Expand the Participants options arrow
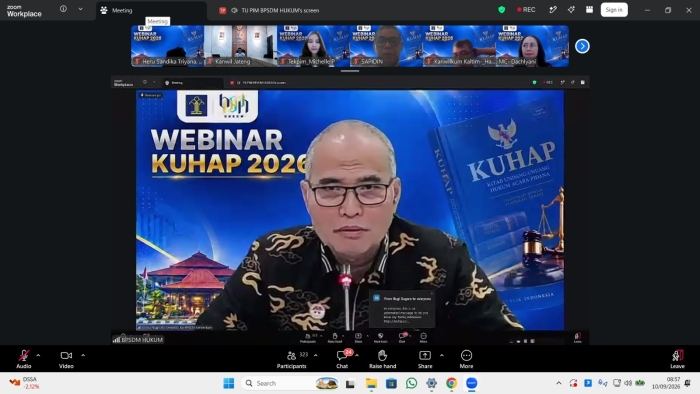The width and height of the screenshot is (700, 394). click(316, 356)
